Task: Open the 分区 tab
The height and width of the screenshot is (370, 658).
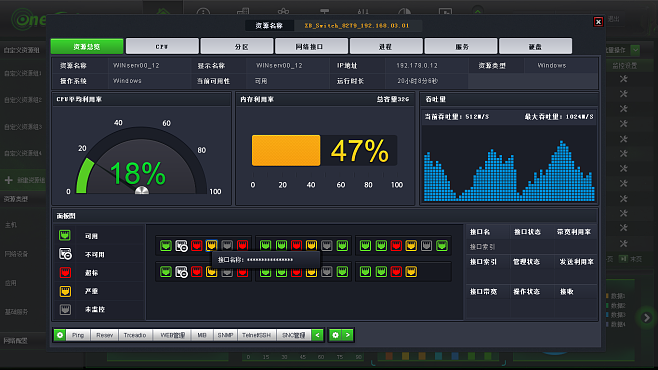Action: click(x=237, y=46)
